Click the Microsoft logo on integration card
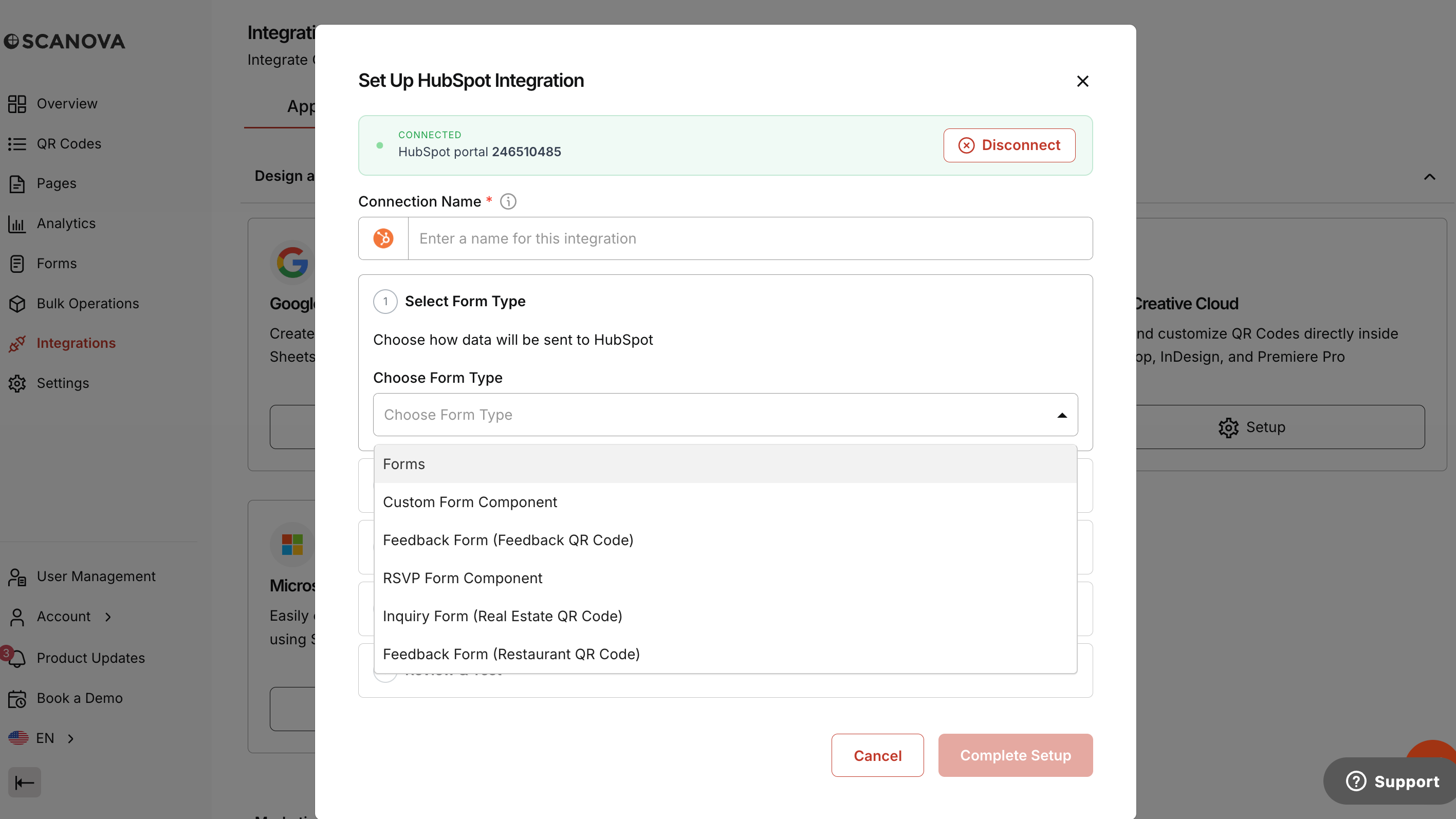 coord(292,545)
